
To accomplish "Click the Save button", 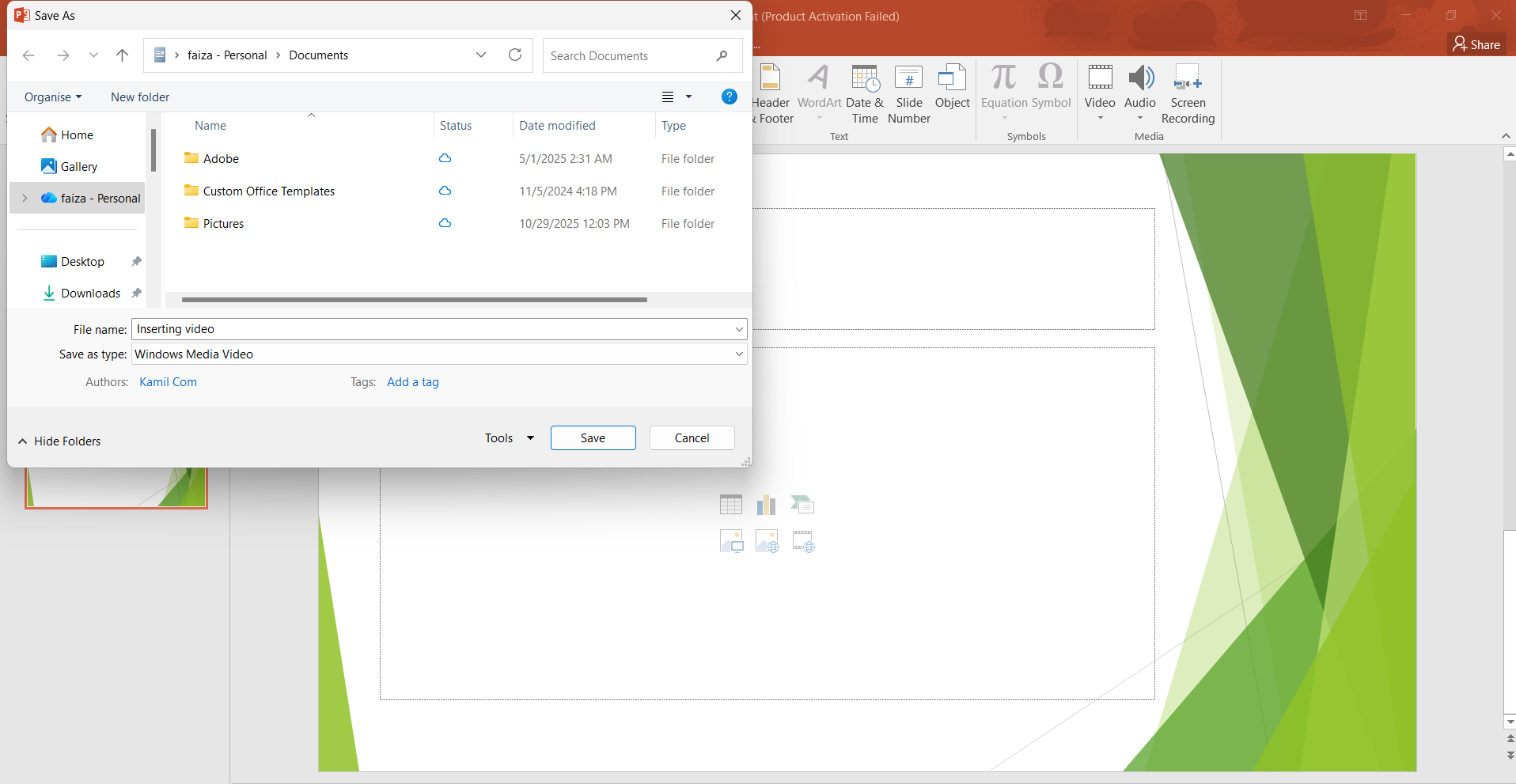I will click(593, 438).
